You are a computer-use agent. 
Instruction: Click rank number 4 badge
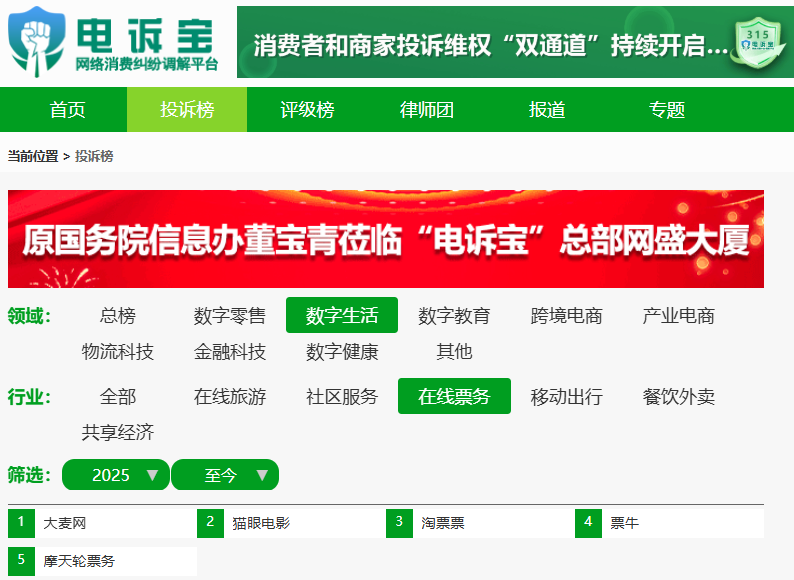coord(588,523)
